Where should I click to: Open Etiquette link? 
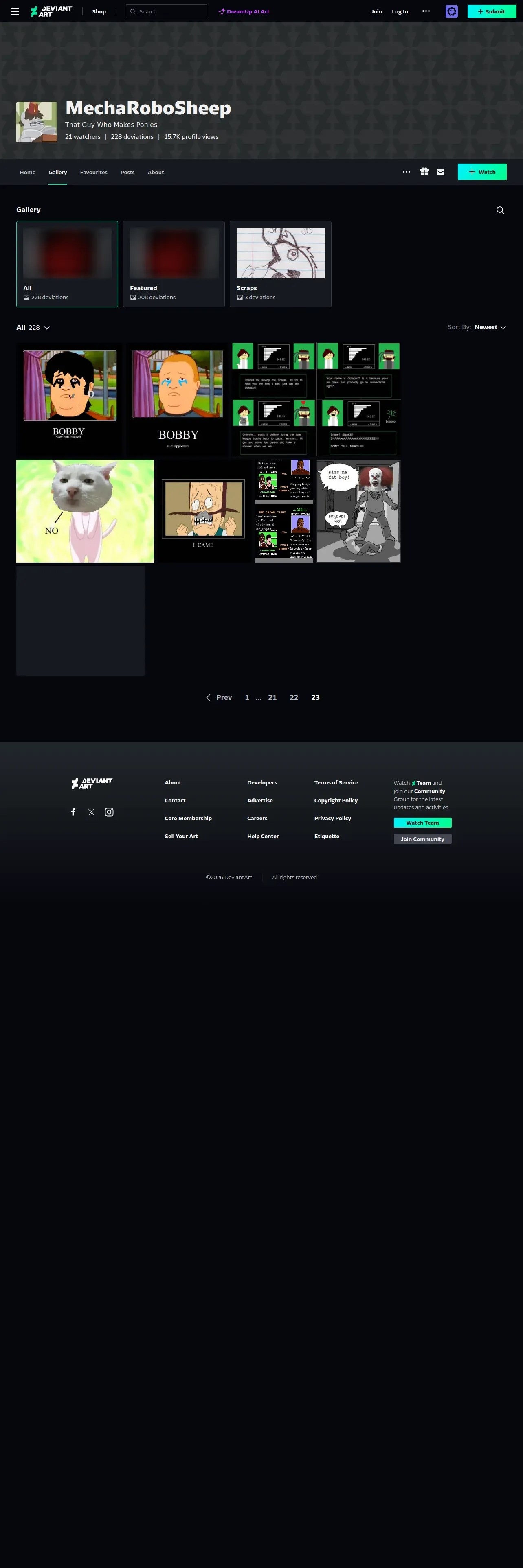tap(327, 837)
